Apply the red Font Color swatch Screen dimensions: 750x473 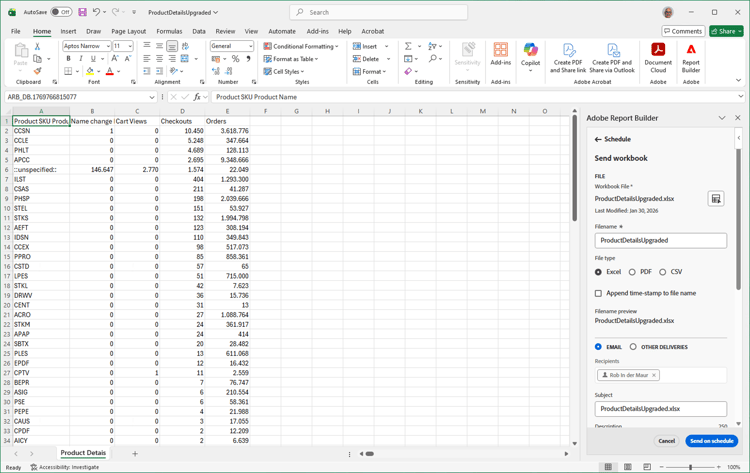pos(110,71)
